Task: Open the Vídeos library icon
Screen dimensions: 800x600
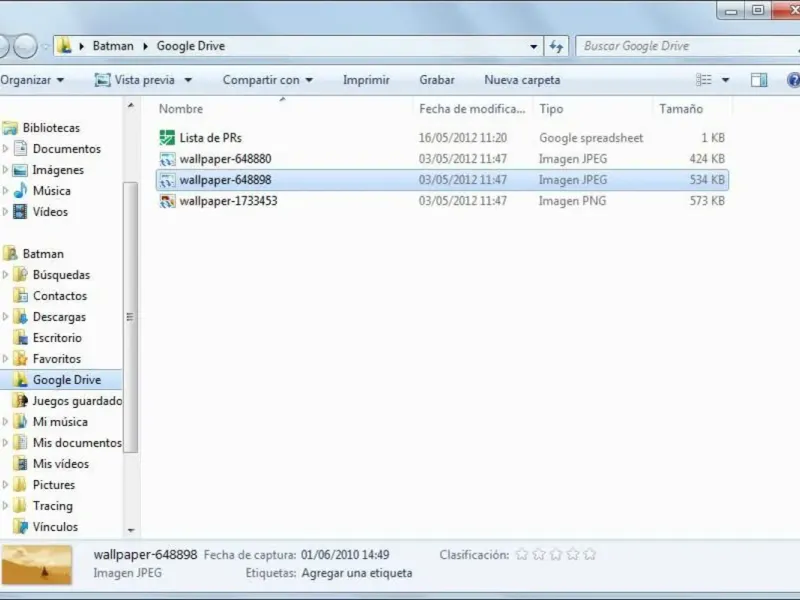Action: (20, 211)
